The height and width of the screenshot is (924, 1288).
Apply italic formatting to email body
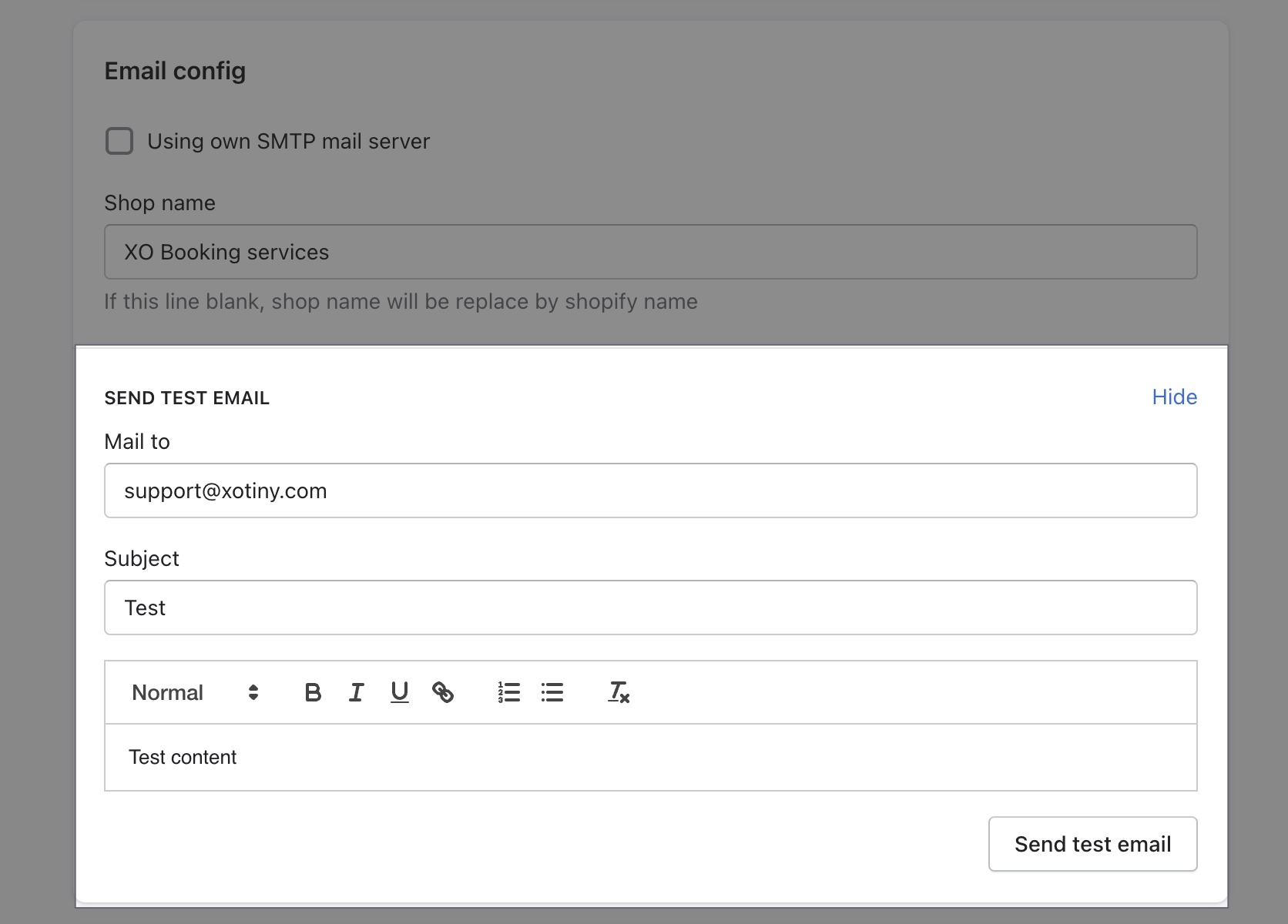356,692
